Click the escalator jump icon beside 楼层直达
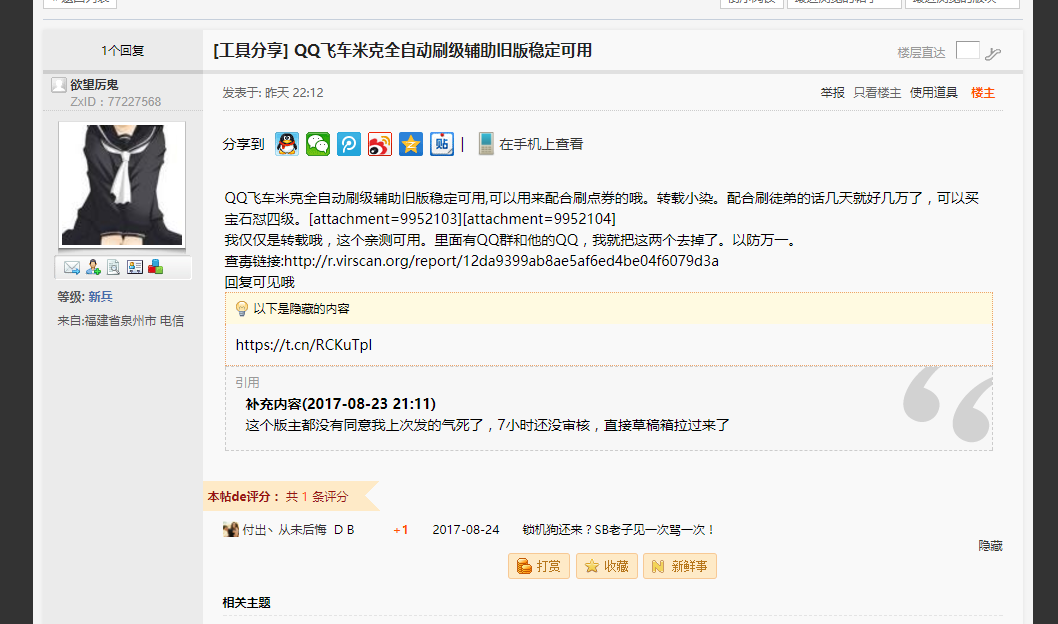Viewport: 1058px width, 624px height. pos(993,53)
